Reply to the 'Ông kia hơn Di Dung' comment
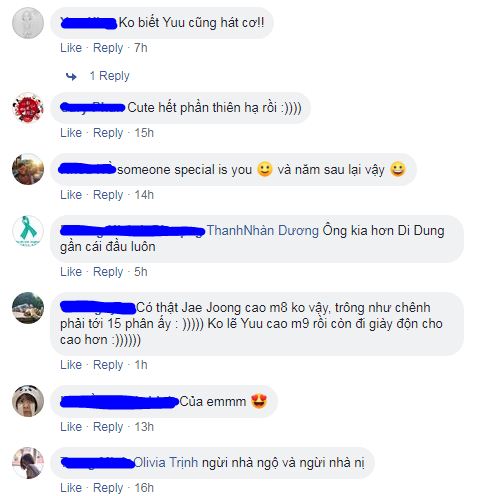500x496 pixels. point(108,272)
